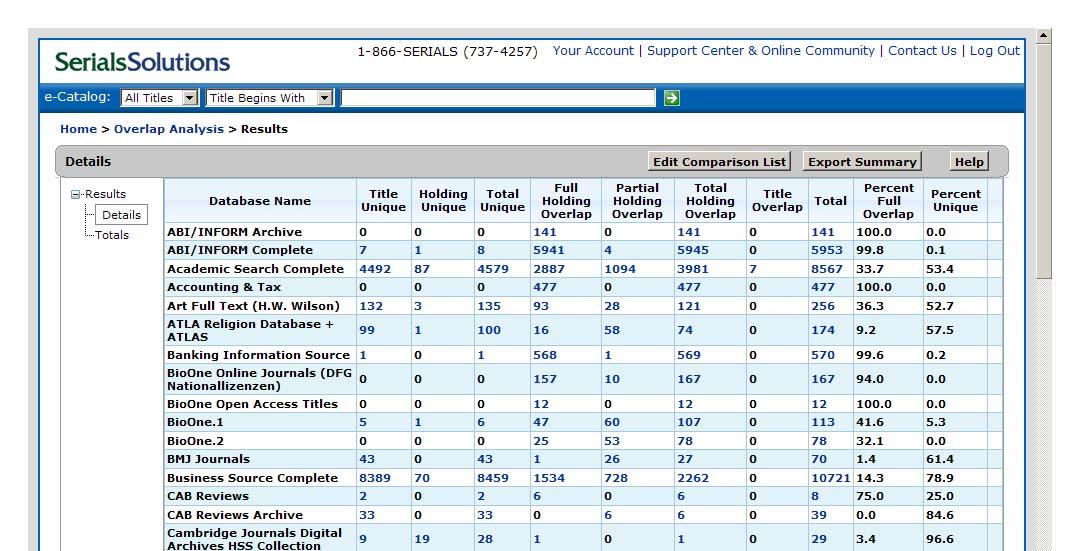Click Business Source Complete Full Overlap 1534

coord(549,478)
